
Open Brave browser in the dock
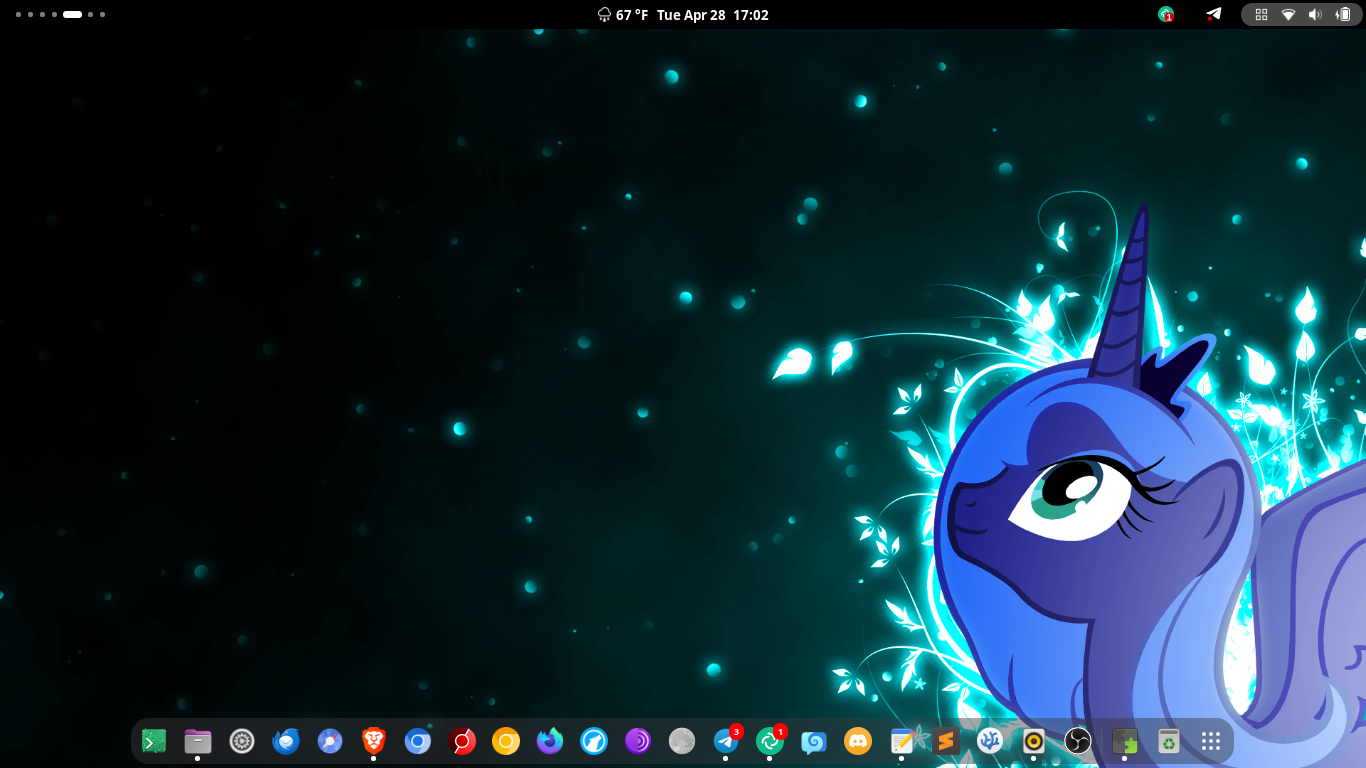(x=374, y=741)
